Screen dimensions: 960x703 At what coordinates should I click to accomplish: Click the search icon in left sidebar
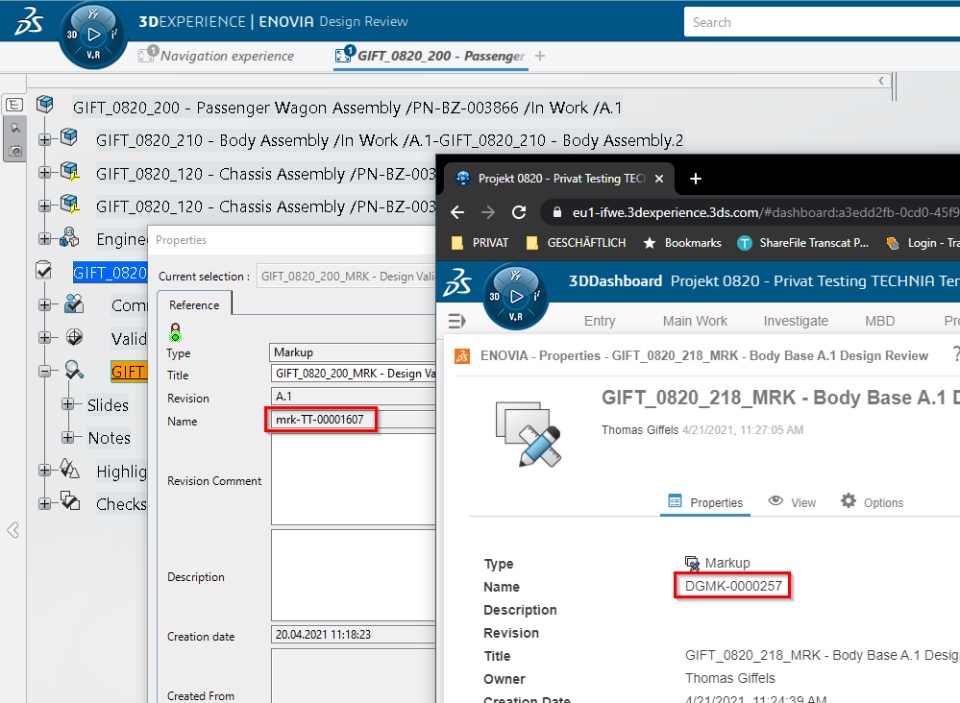[15, 127]
